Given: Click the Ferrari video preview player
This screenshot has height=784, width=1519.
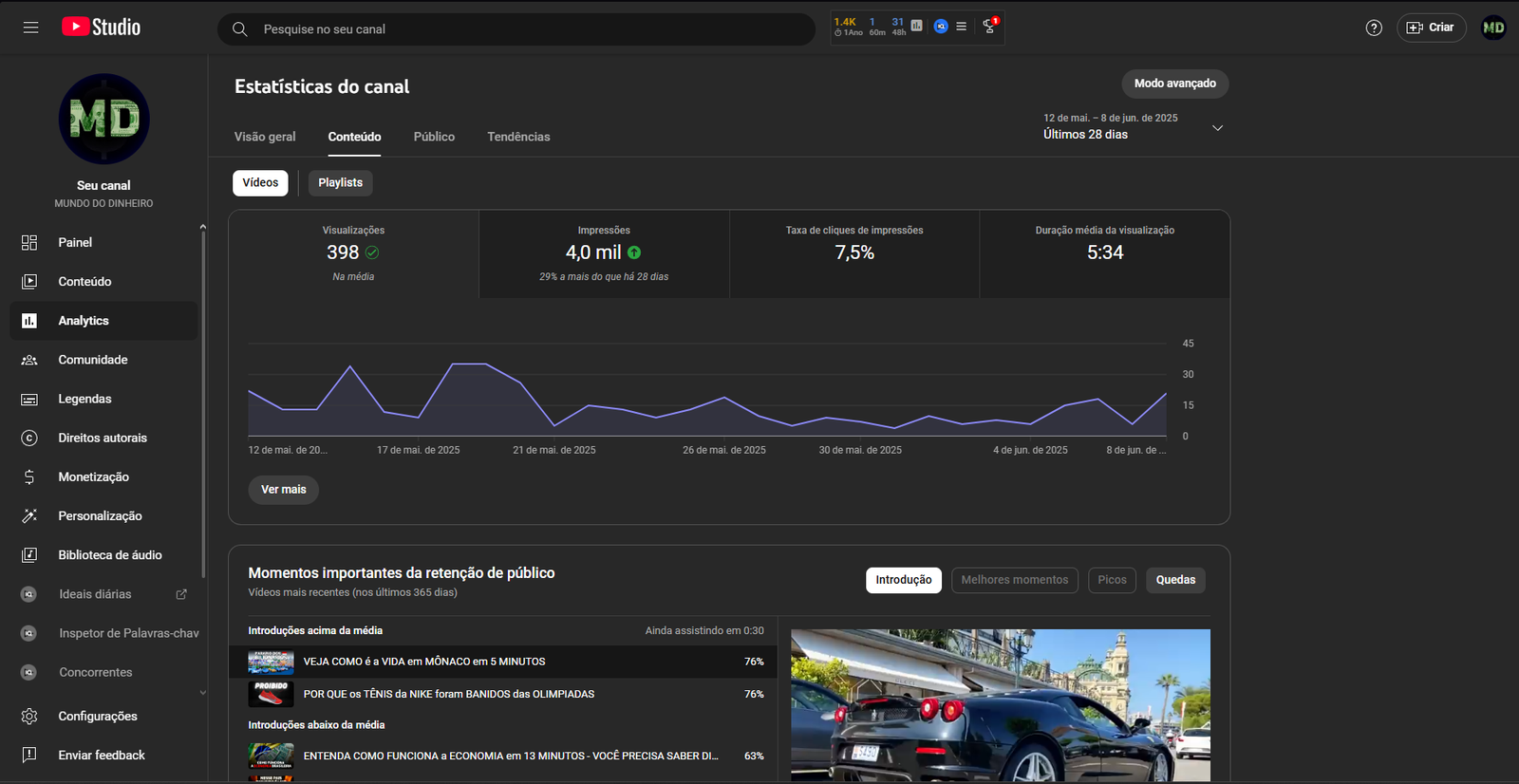Looking at the screenshot, I should point(1001,705).
